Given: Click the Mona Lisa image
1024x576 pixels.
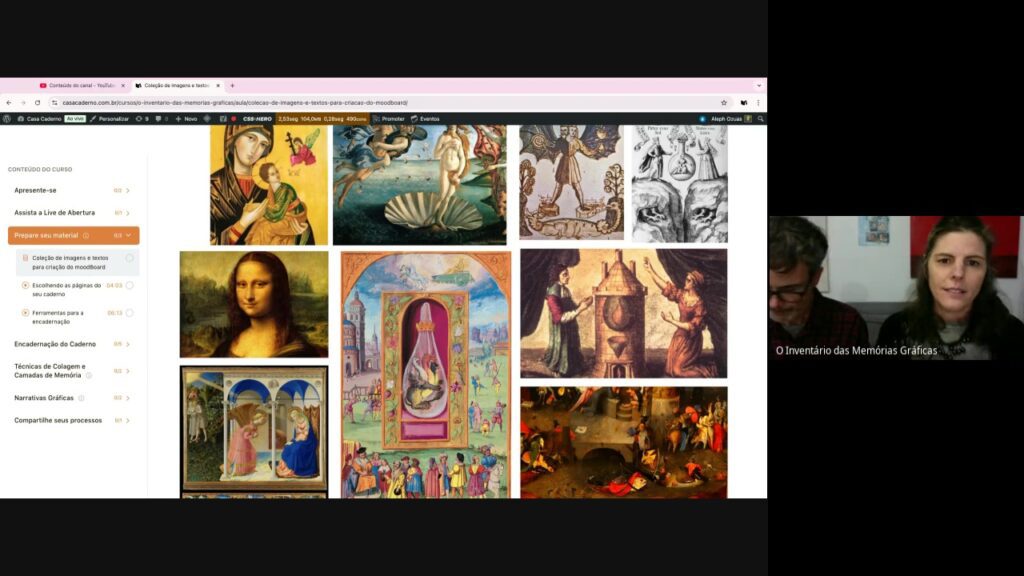Looking at the screenshot, I should tap(254, 304).
